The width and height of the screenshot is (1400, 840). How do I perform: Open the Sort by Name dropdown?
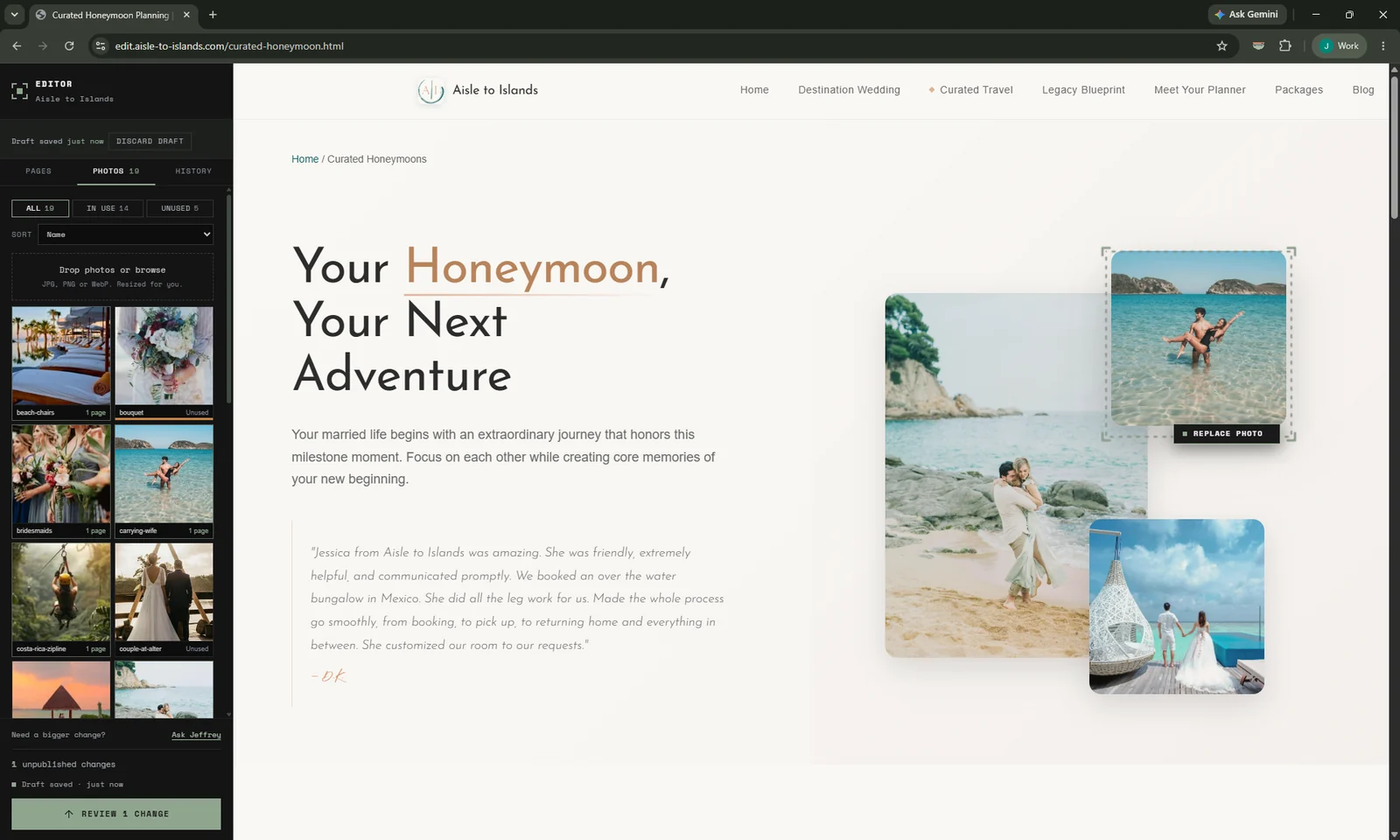point(125,234)
